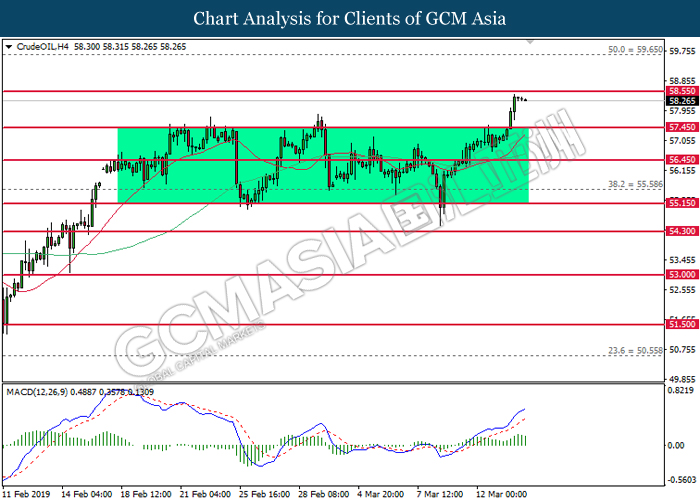Click the 28 Feb 08:00 time label
Image resolution: width=700 pixels, height=500 pixels.
coord(324,494)
